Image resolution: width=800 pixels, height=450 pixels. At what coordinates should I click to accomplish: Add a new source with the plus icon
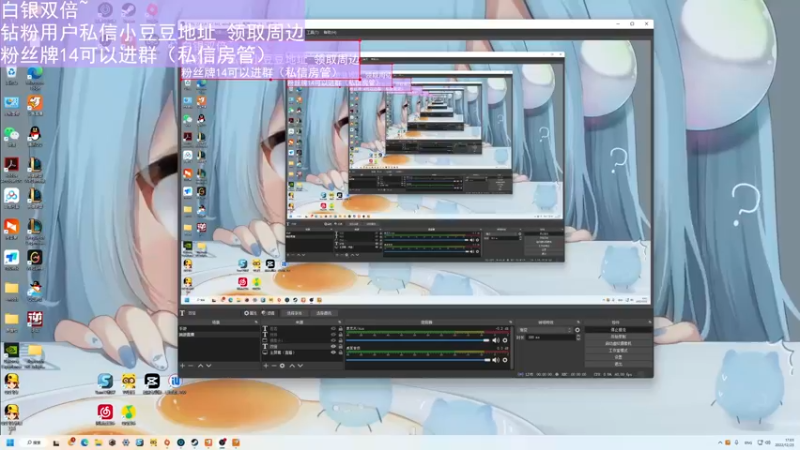[x=266, y=365]
